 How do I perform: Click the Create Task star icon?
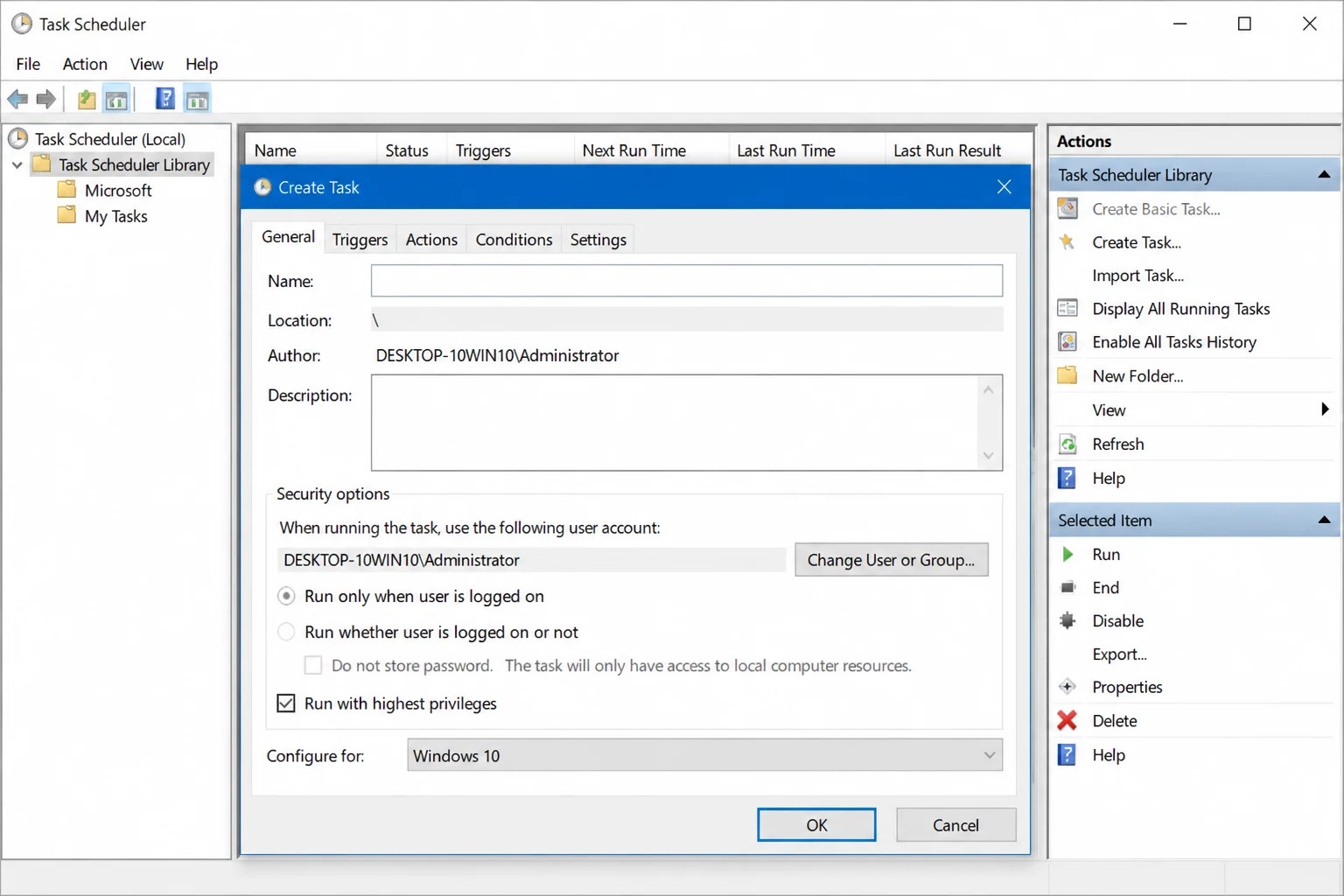(x=1067, y=241)
